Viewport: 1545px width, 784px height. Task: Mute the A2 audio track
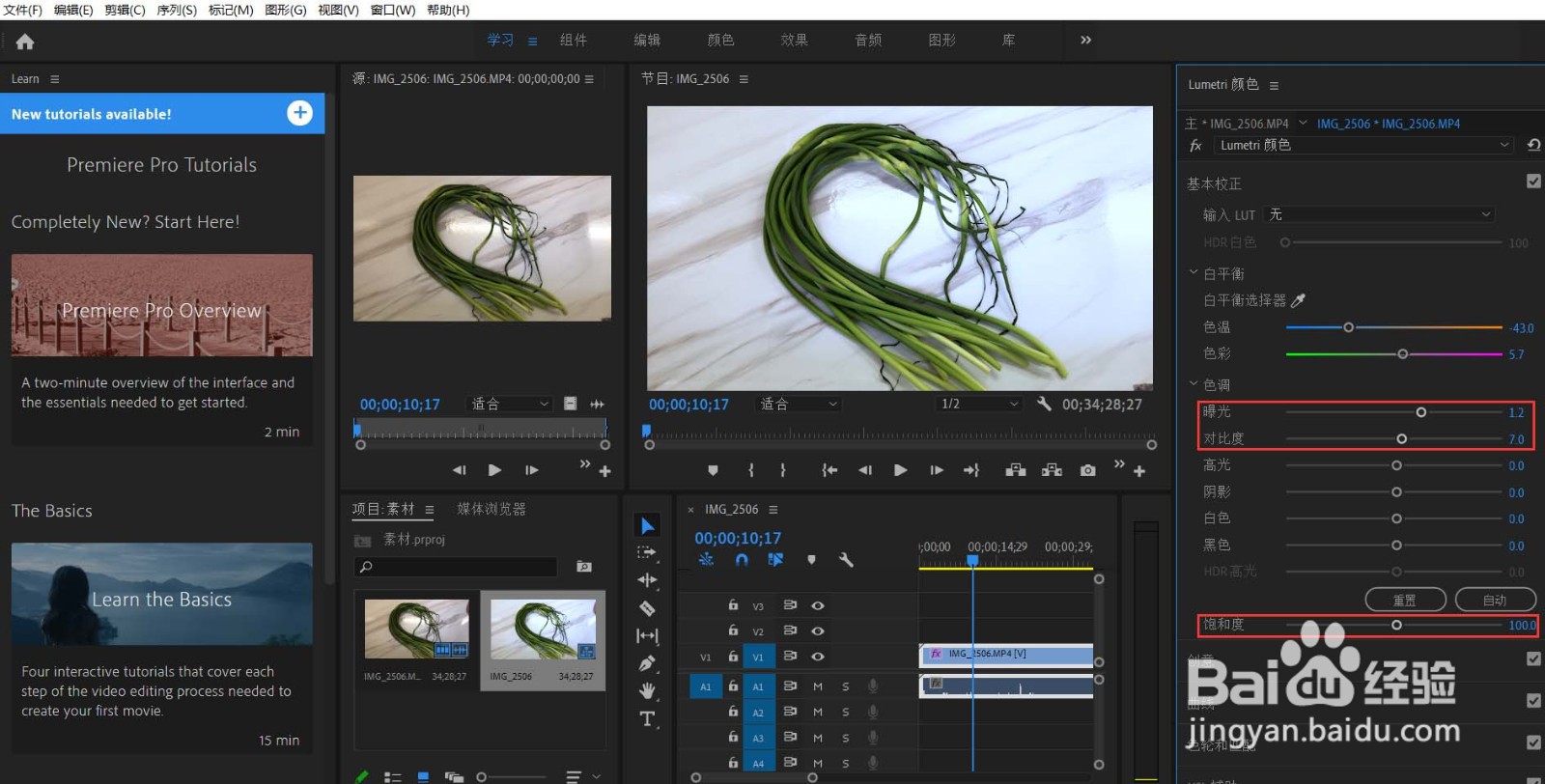point(818,712)
